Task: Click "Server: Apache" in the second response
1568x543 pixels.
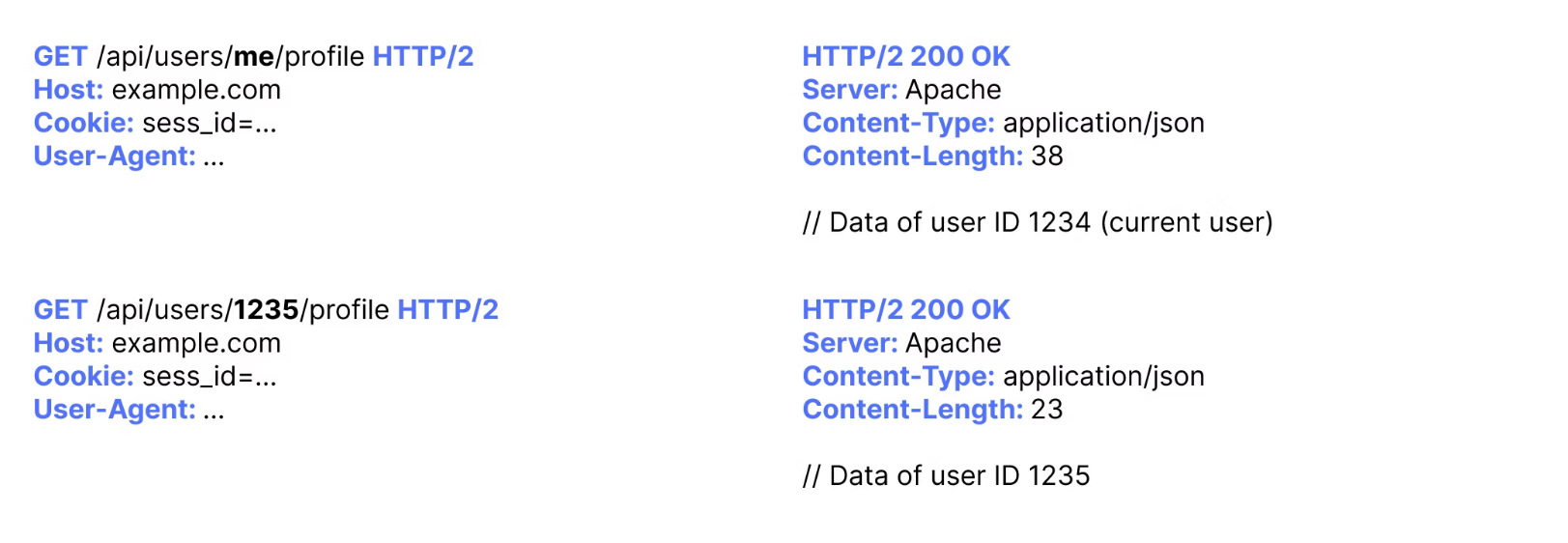Action: [x=901, y=343]
